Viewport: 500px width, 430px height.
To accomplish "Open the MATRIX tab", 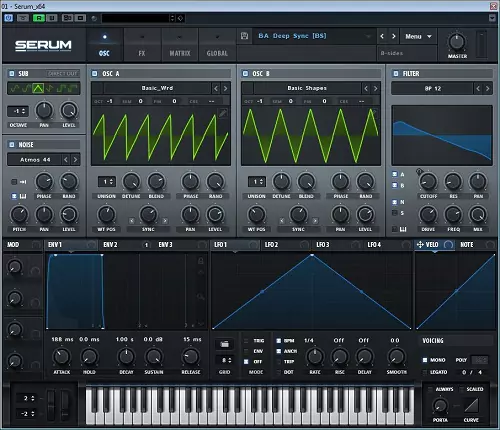I will point(180,45).
